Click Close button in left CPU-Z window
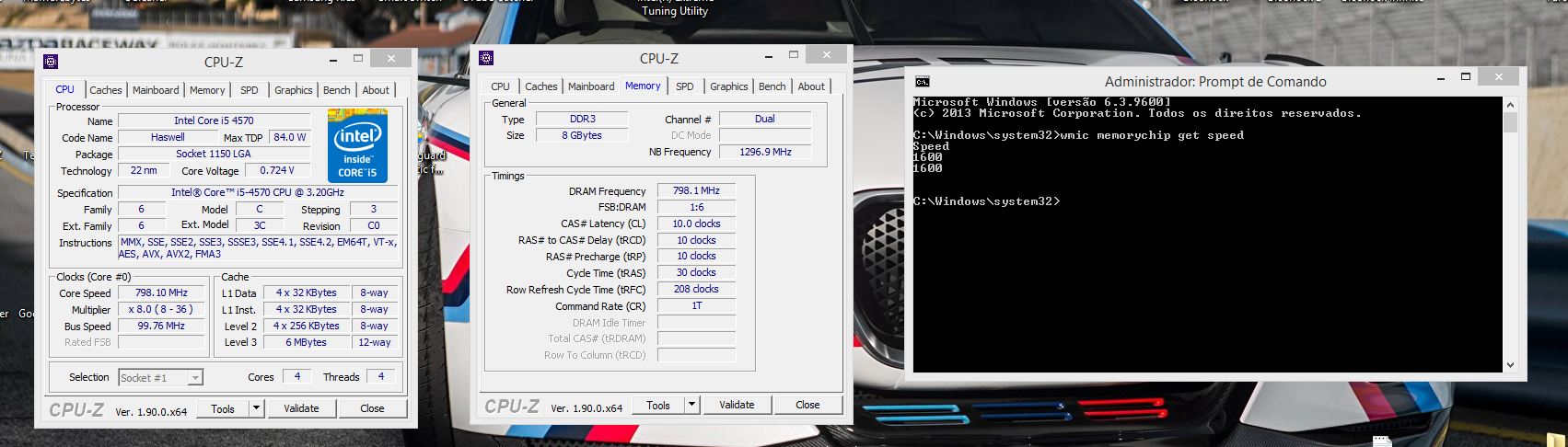Screen dimensions: 1568x447 point(372,408)
